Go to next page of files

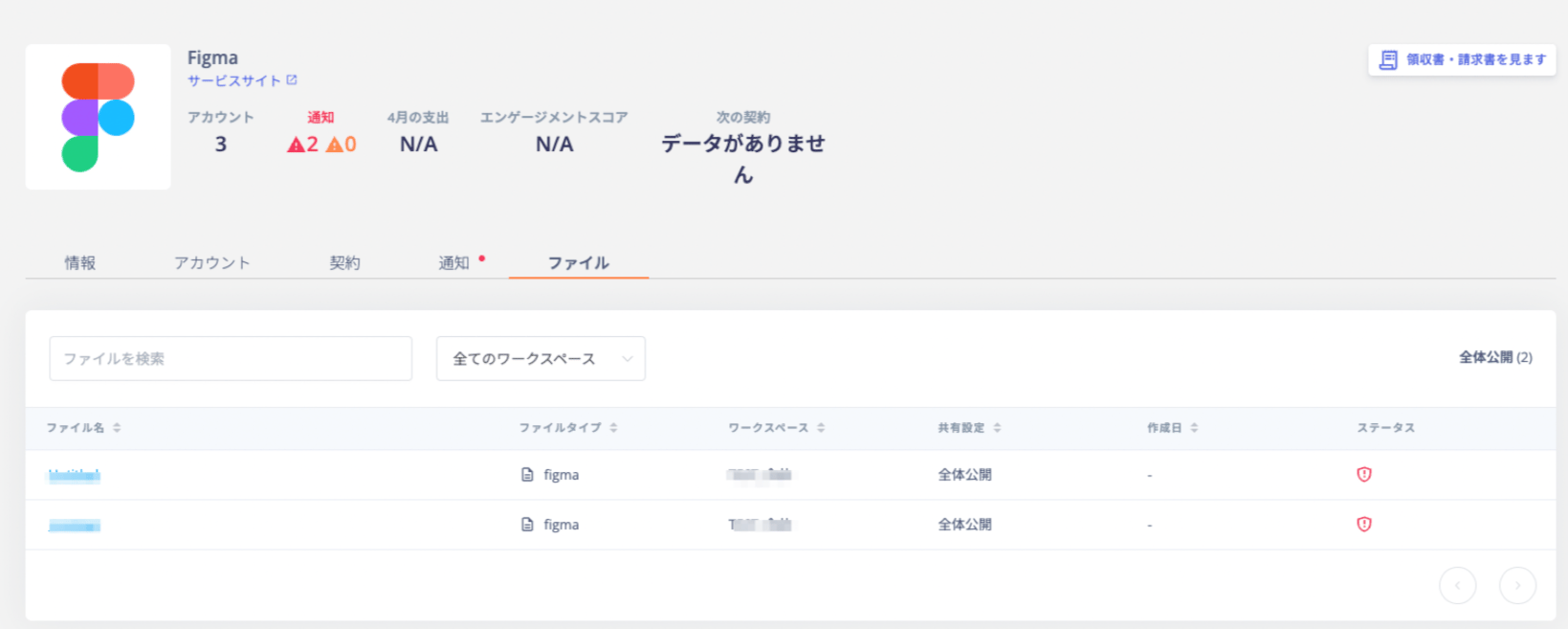click(x=1517, y=585)
